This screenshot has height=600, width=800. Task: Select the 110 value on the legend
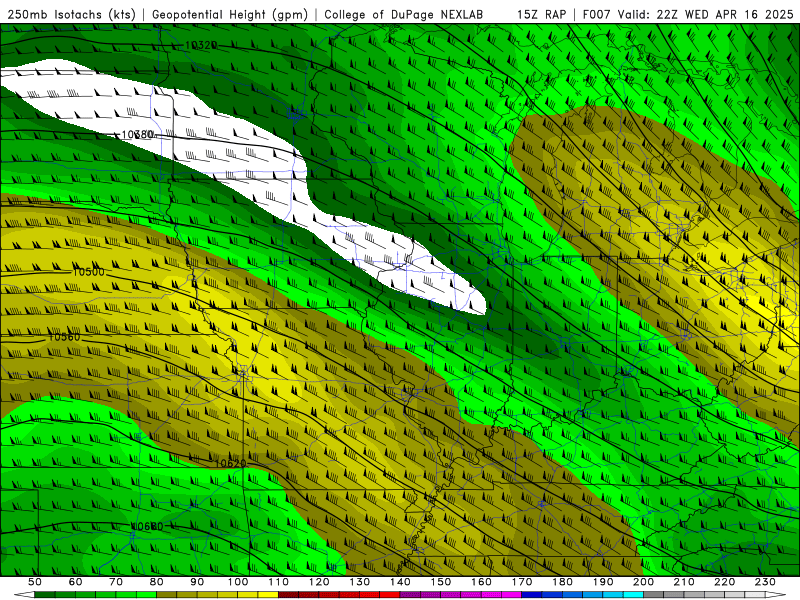tap(279, 582)
